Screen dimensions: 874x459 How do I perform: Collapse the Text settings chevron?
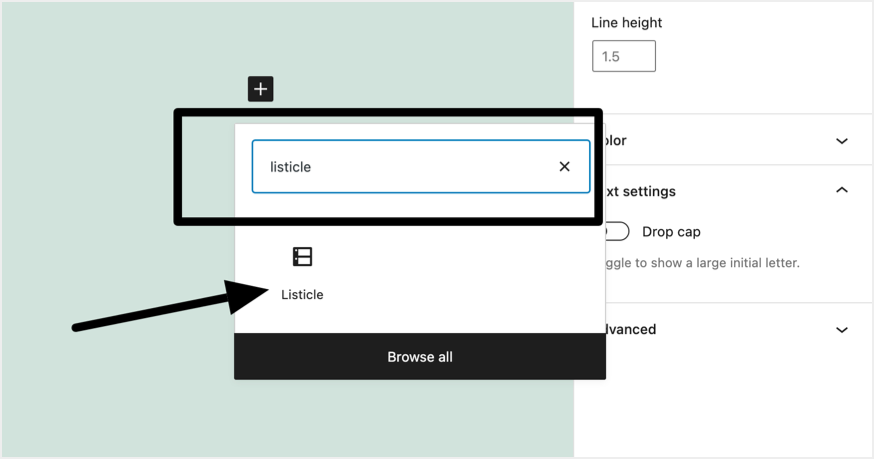coord(842,190)
